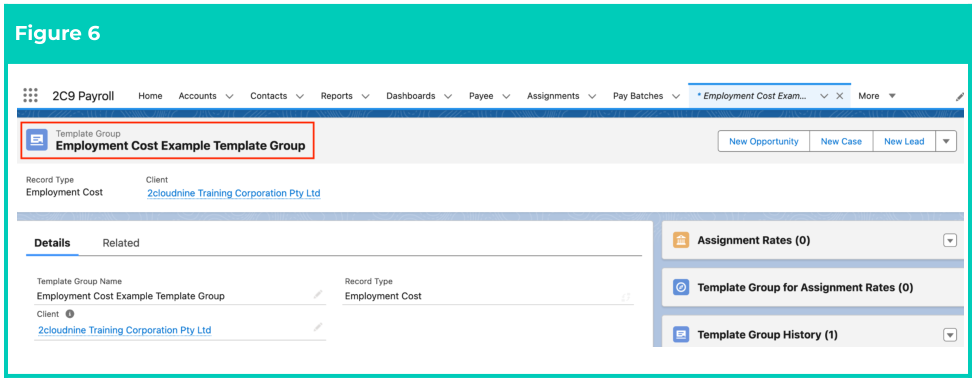Click the Template Group for Assignment Rates icon
This screenshot has height=382, width=976.
tap(681, 287)
